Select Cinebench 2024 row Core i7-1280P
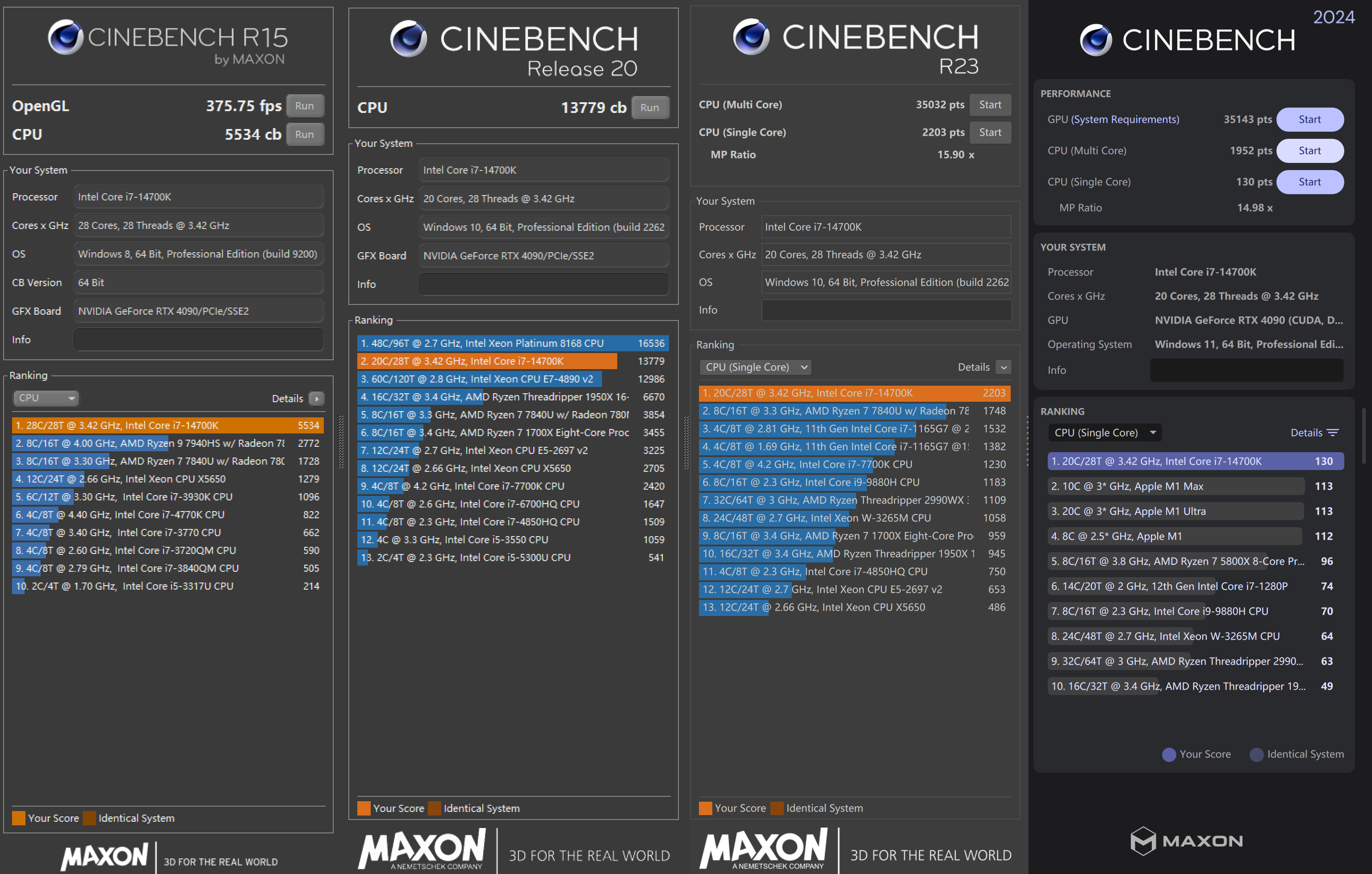 [1196, 587]
